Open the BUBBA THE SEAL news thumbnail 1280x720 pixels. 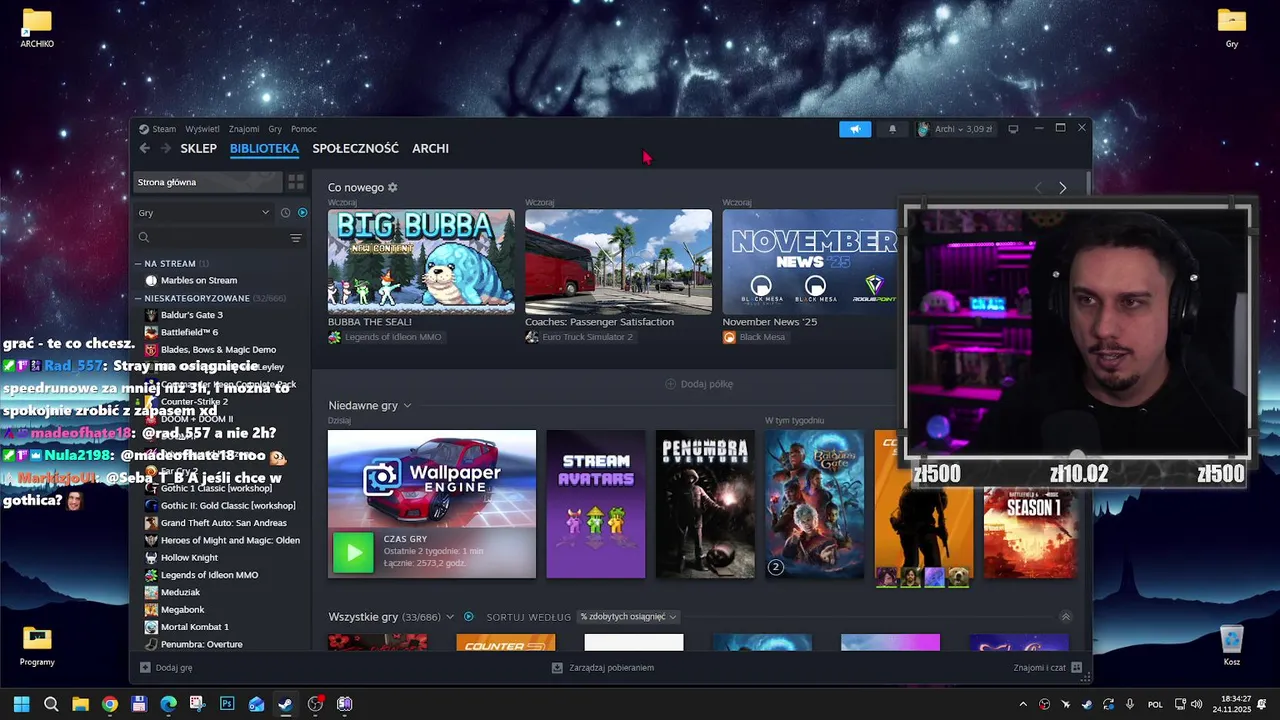click(421, 261)
